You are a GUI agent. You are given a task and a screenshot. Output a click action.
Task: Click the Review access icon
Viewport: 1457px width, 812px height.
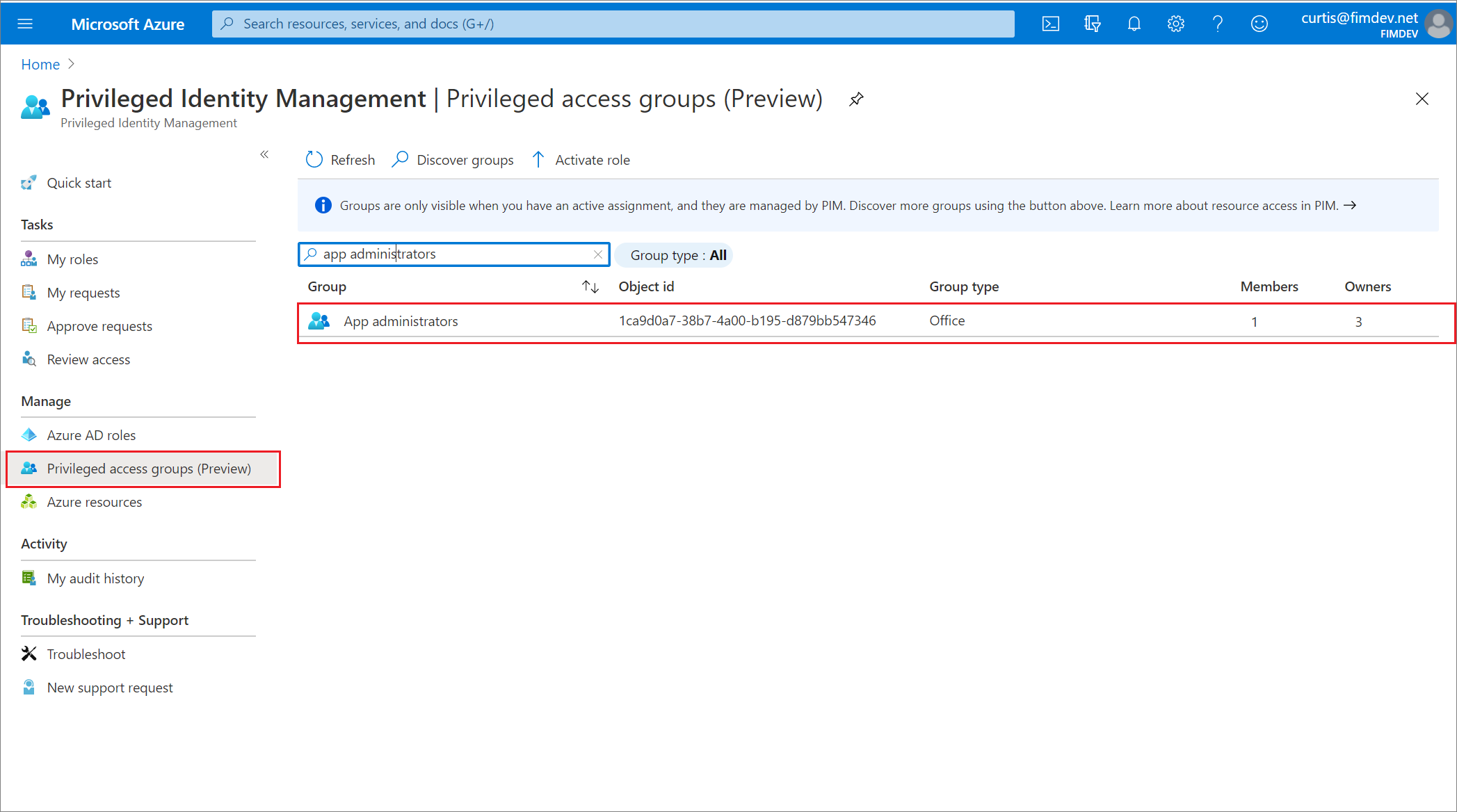pyautogui.click(x=29, y=359)
